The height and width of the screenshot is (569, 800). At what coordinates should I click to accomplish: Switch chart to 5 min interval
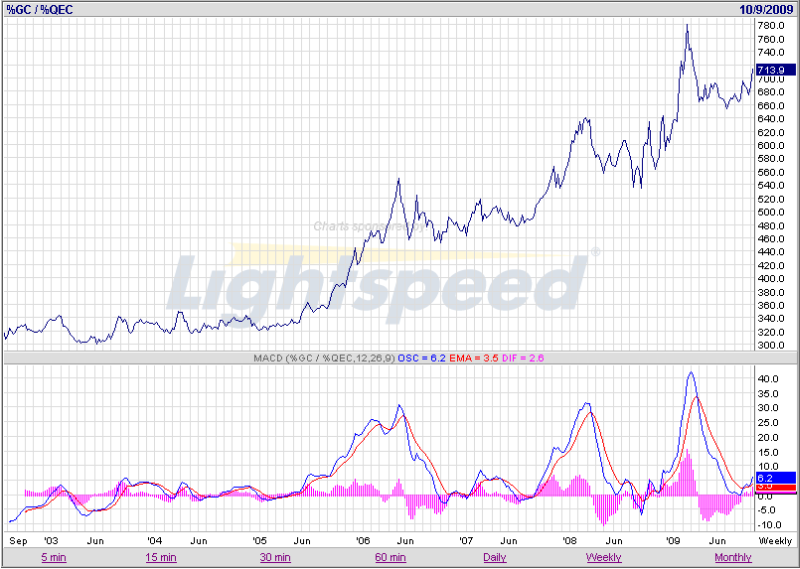point(54,557)
